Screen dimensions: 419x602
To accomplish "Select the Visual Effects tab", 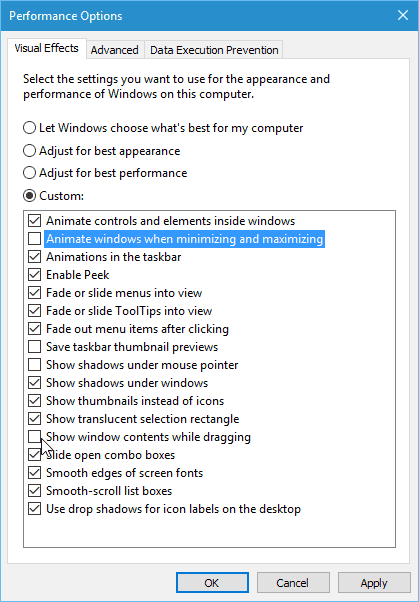I will pyautogui.click(x=46, y=48).
